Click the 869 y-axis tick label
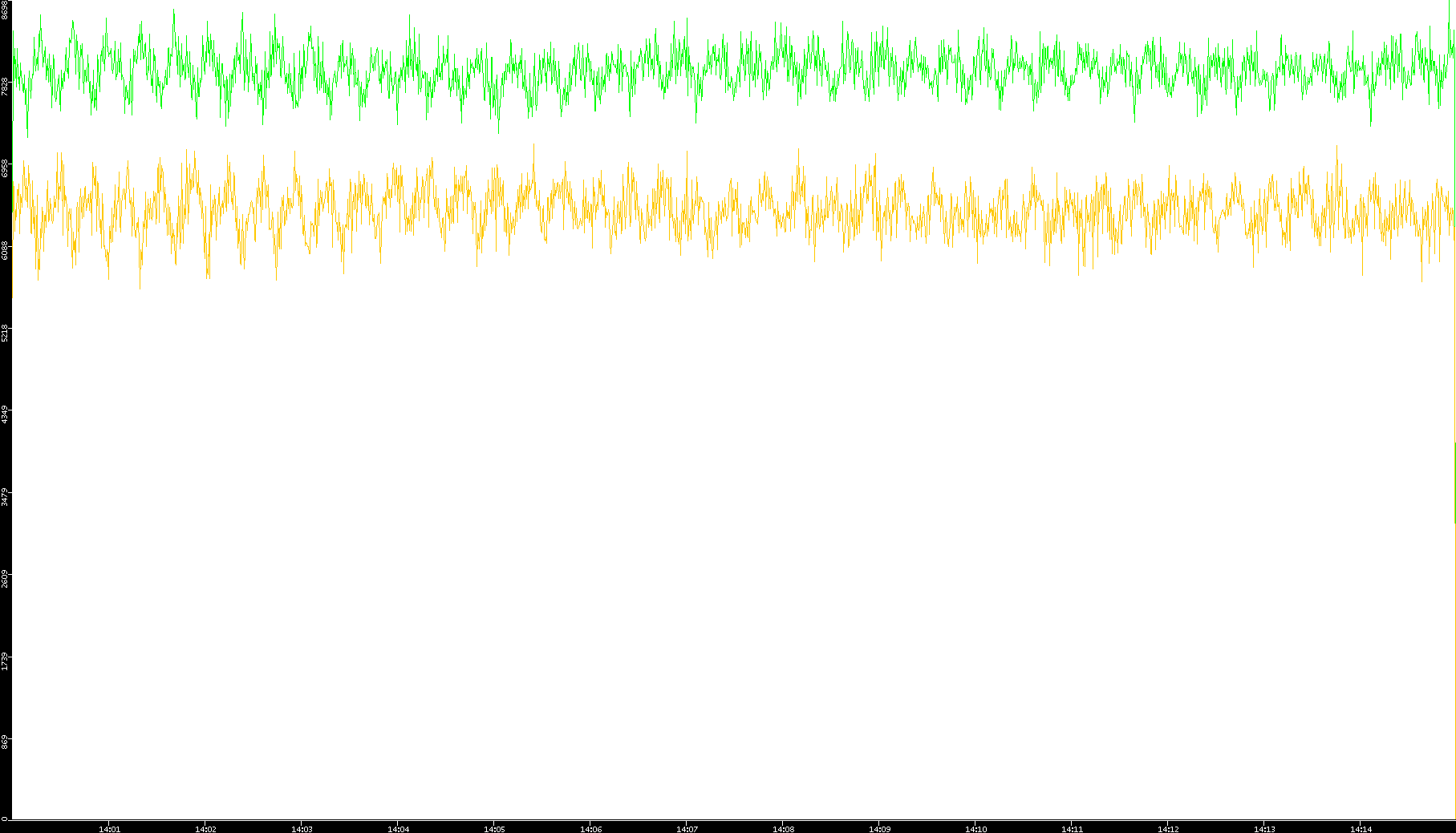 coord(5,743)
